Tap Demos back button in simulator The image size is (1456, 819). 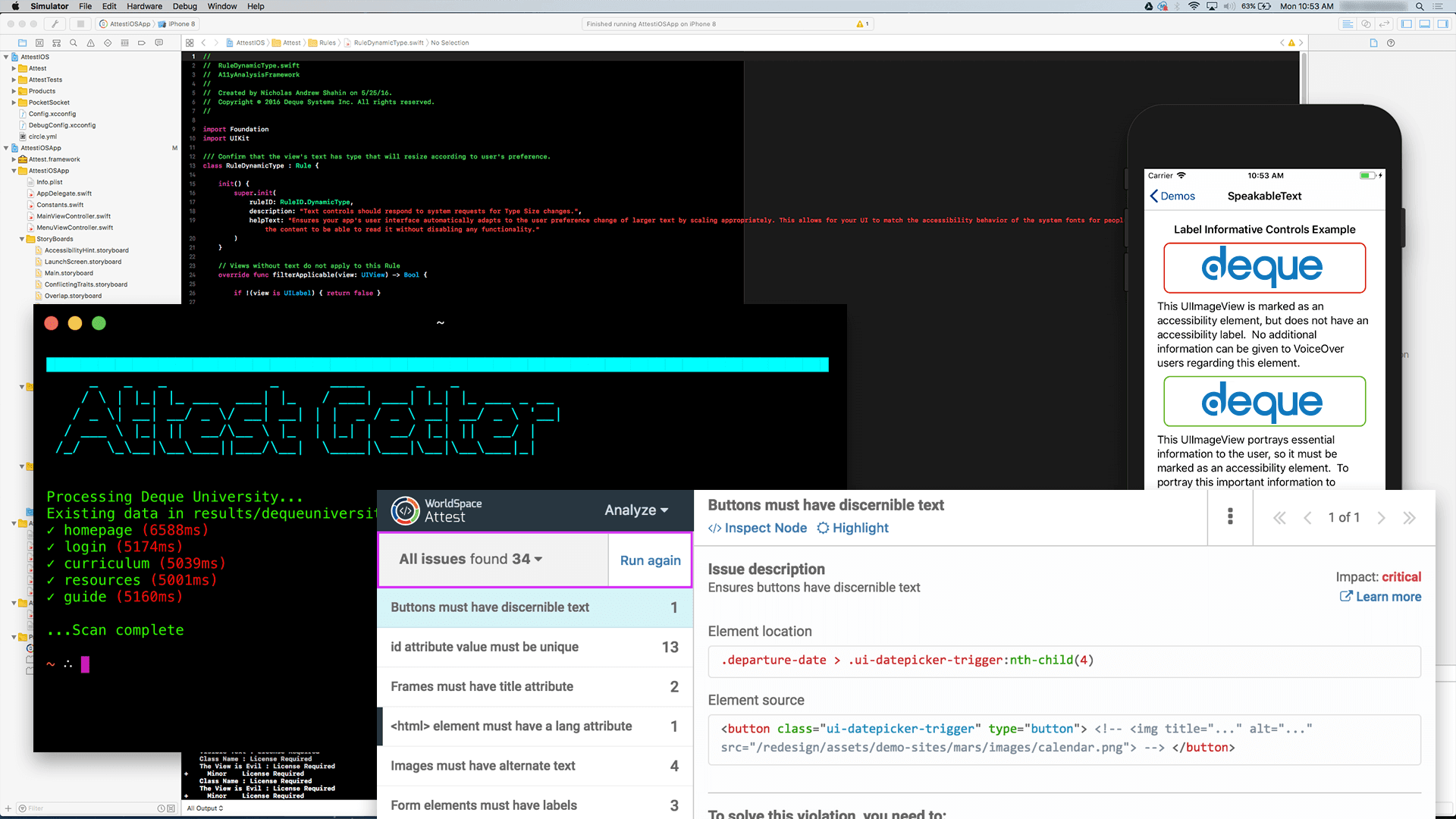(1172, 196)
